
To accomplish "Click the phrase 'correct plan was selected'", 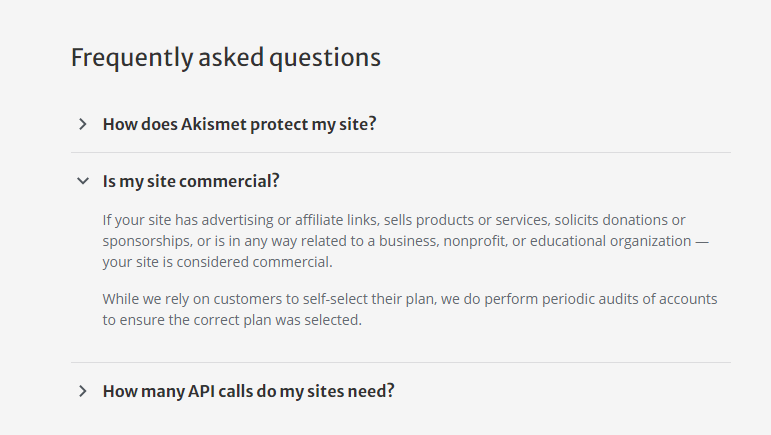I will 277,320.
